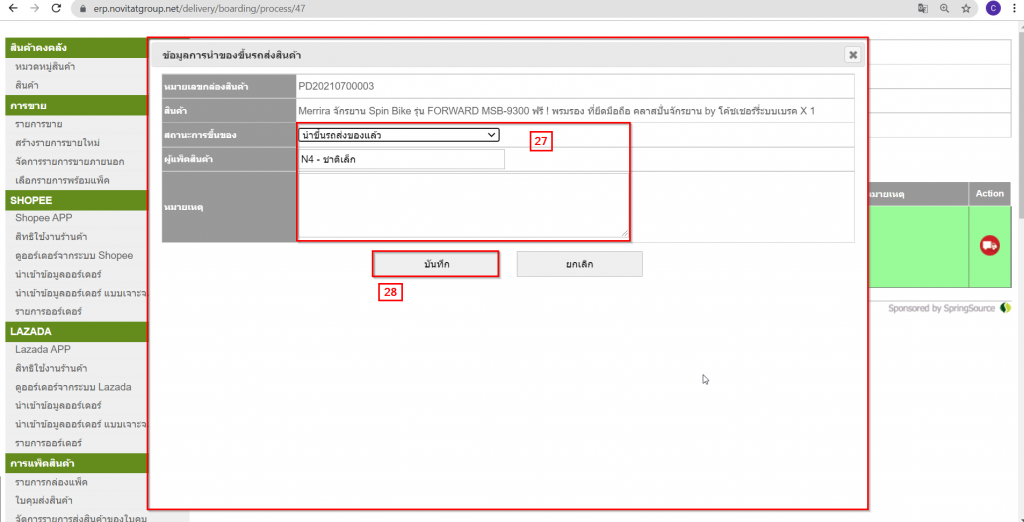This screenshot has height=522, width=1024.
Task: Open Shopee APP in the sidebar
Action: [x=42, y=218]
